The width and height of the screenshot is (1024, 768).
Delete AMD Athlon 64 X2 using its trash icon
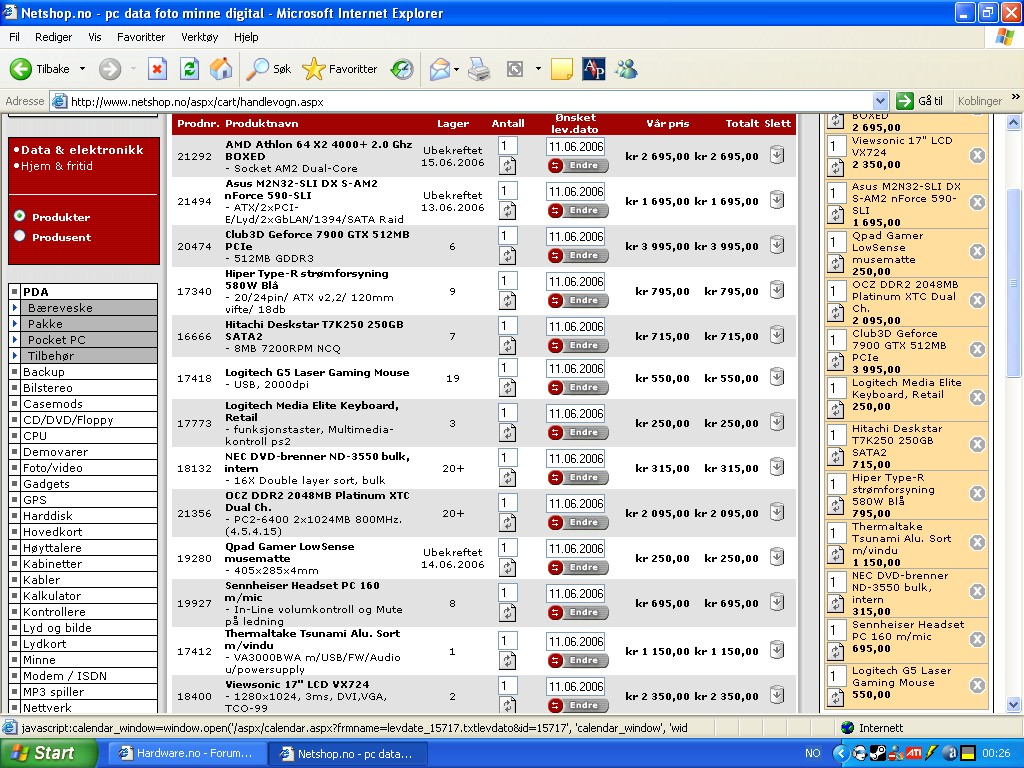(x=777, y=154)
